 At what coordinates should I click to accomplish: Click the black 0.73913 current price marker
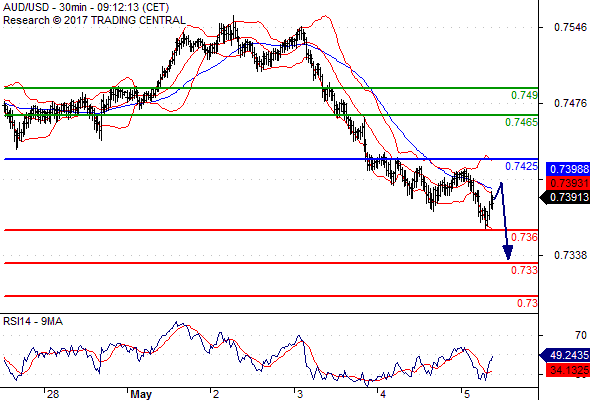click(x=565, y=197)
